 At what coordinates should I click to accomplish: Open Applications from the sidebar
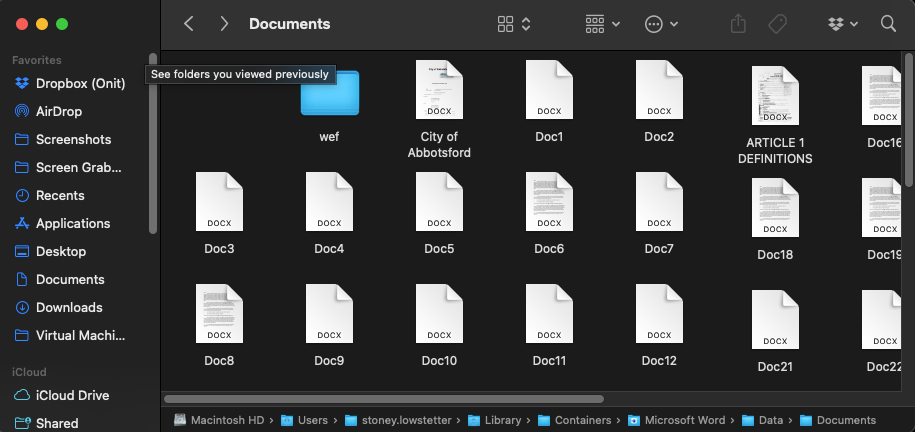point(62,224)
